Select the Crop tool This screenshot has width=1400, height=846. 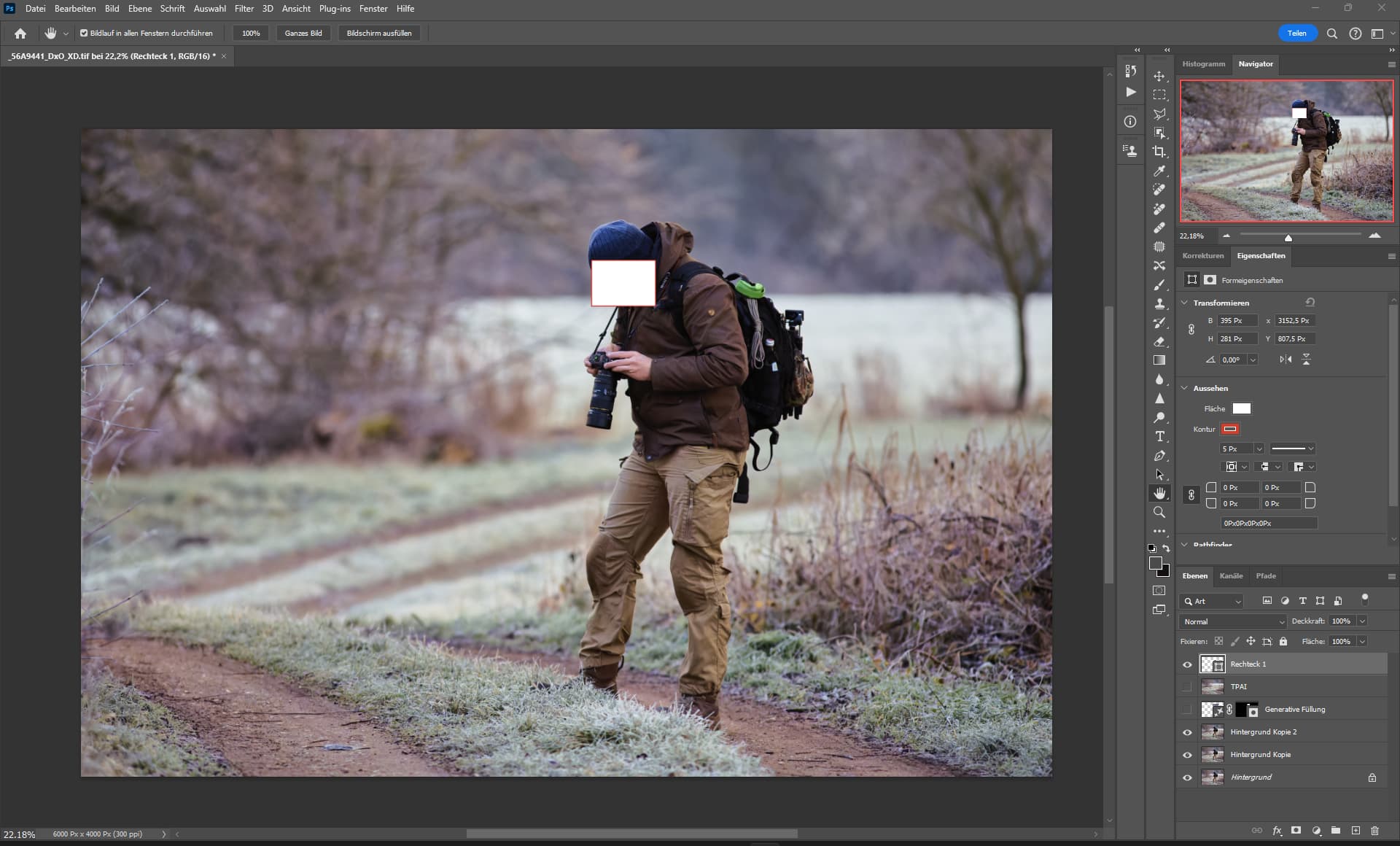[x=1159, y=152]
